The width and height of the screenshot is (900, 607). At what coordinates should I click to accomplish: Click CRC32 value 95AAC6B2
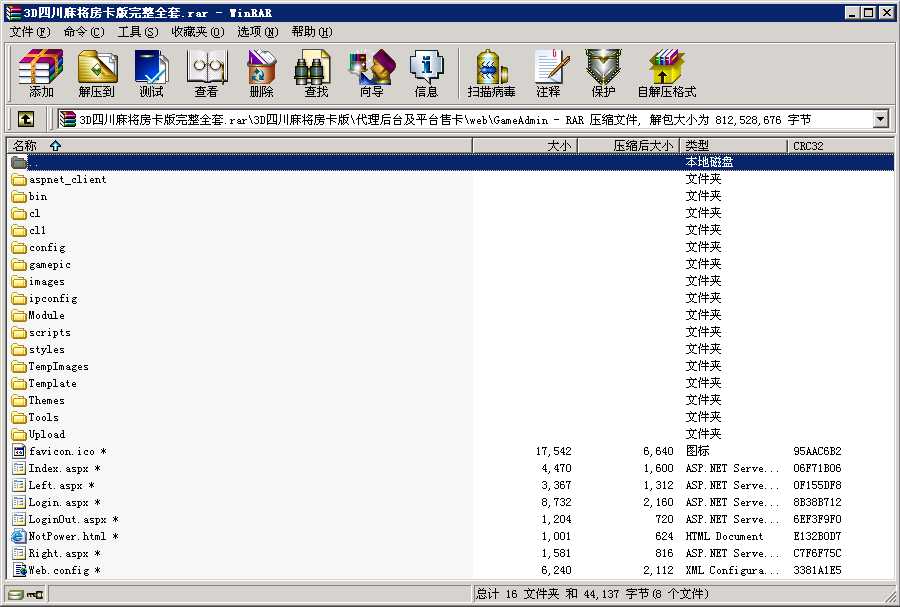pos(817,452)
